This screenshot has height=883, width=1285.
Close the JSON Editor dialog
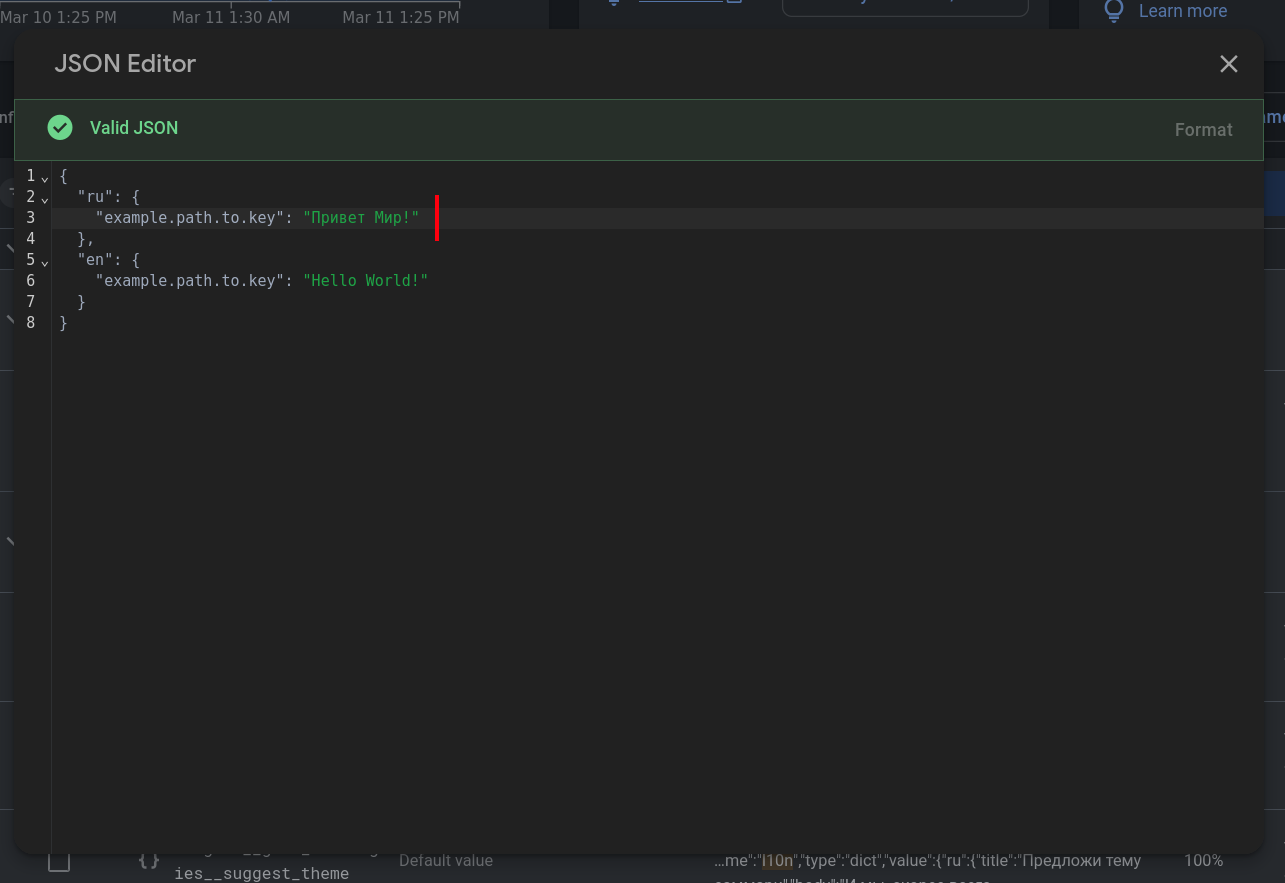tap(1228, 64)
